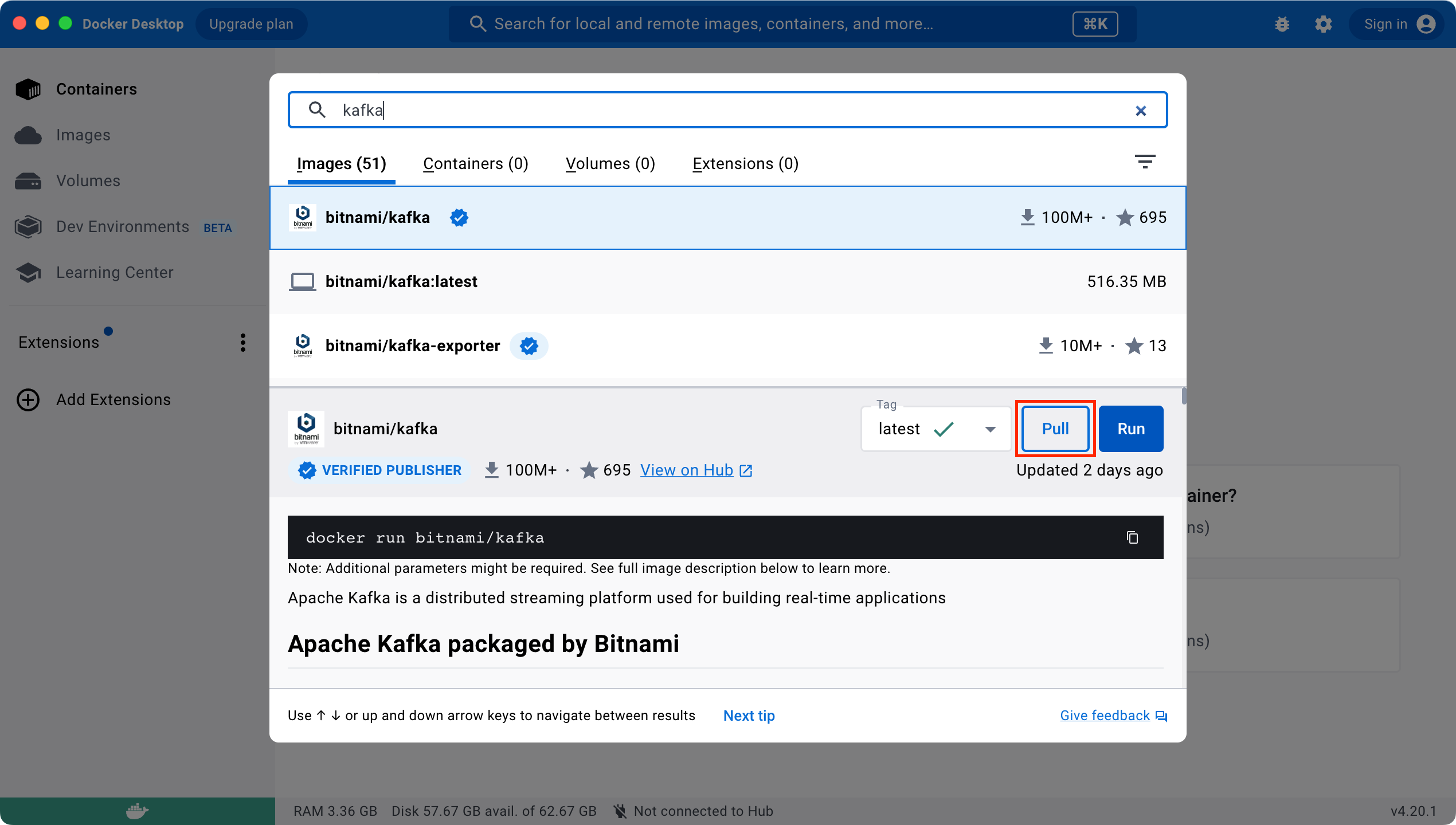1456x825 pixels.
Task: Click the copy docker run command icon
Action: tap(1132, 537)
